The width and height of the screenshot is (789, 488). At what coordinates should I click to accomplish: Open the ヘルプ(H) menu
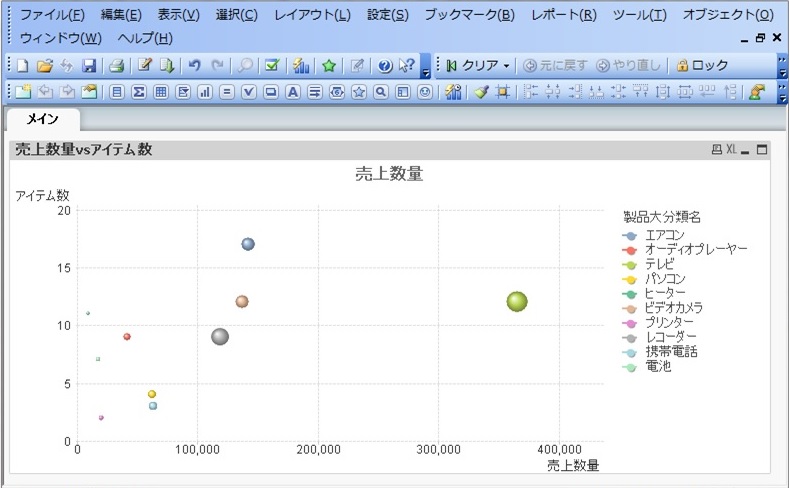(145, 38)
